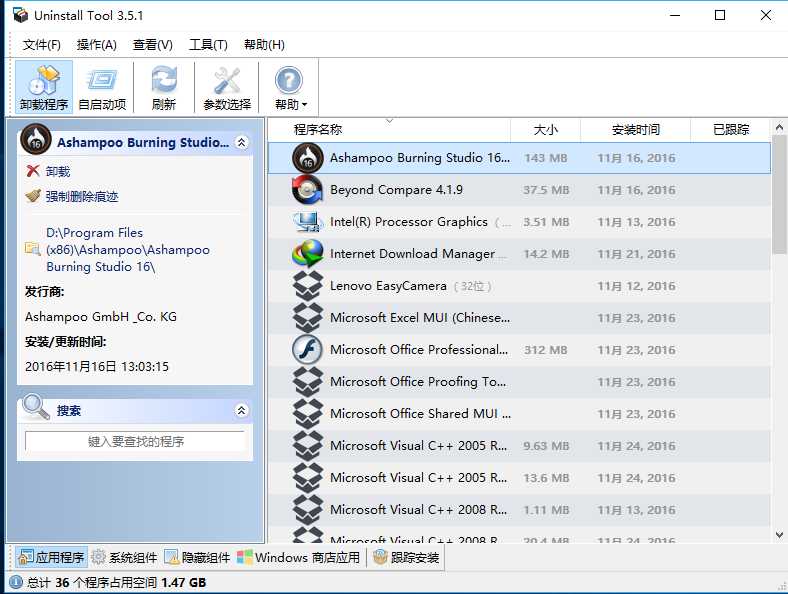Click the 11月 12, 2016 date cell
This screenshot has width=788, height=594.
pyautogui.click(x=636, y=286)
